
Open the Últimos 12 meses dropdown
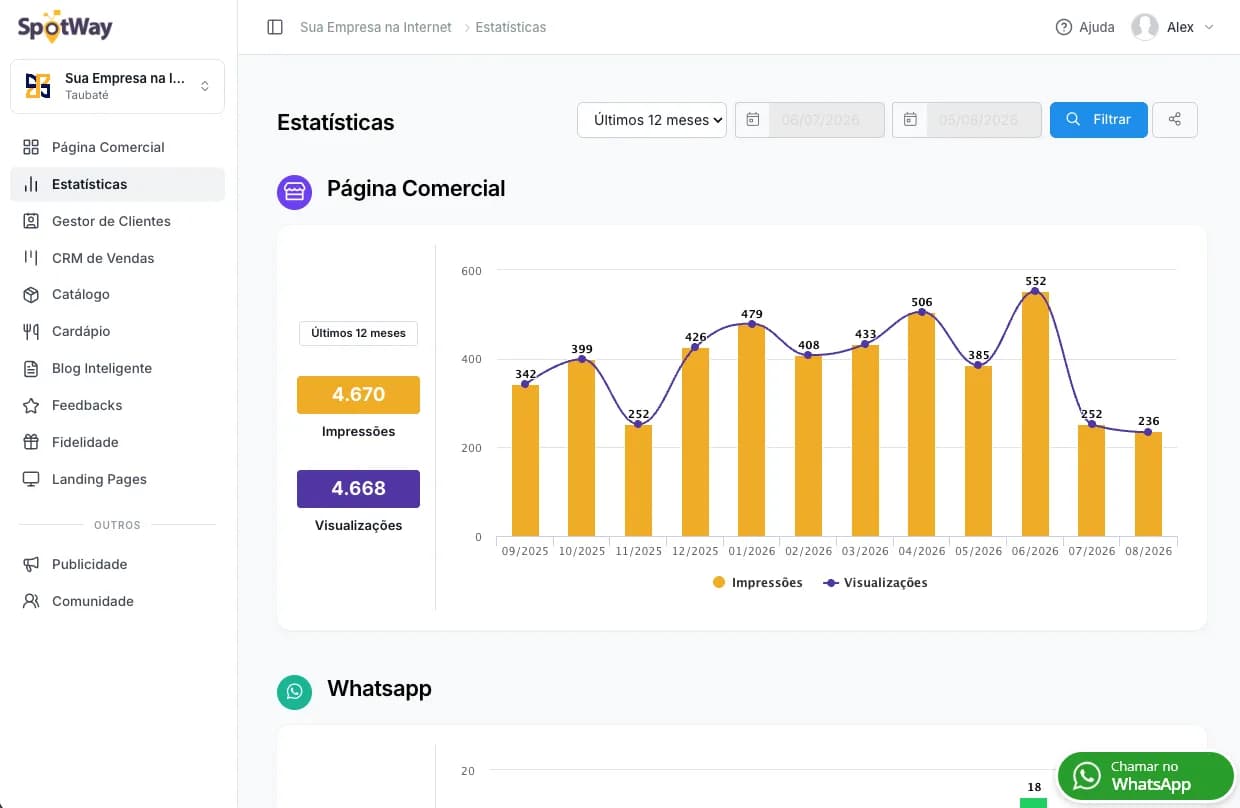[652, 120]
